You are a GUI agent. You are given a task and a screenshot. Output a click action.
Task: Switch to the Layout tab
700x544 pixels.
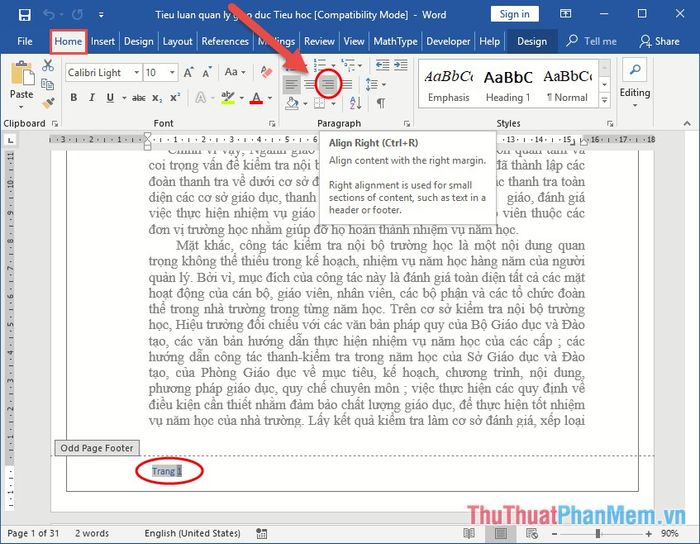177,42
